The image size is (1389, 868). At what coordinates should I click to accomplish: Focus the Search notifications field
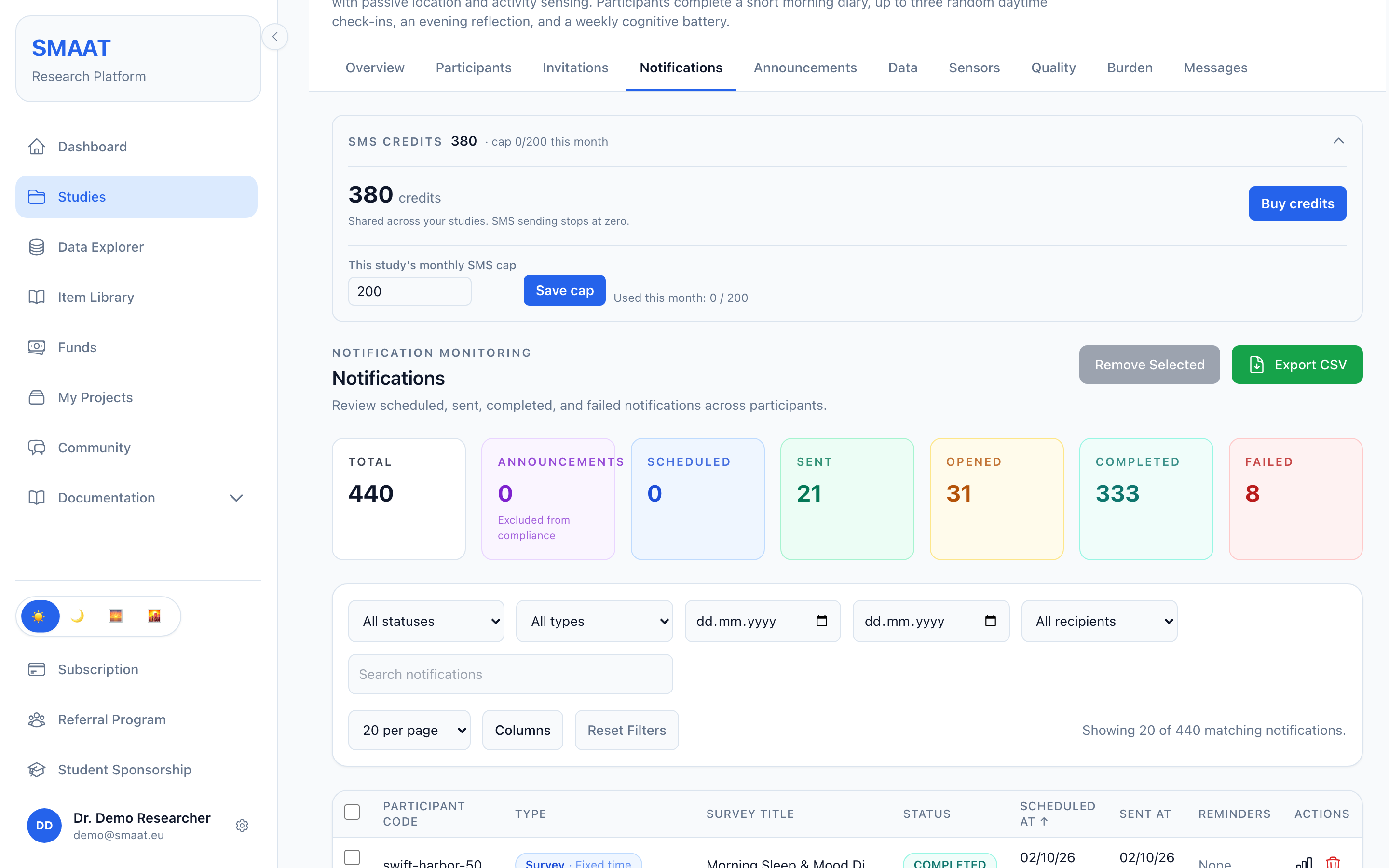510,675
